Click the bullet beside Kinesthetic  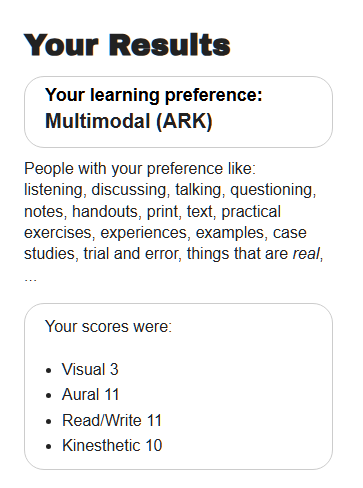pos(49,446)
